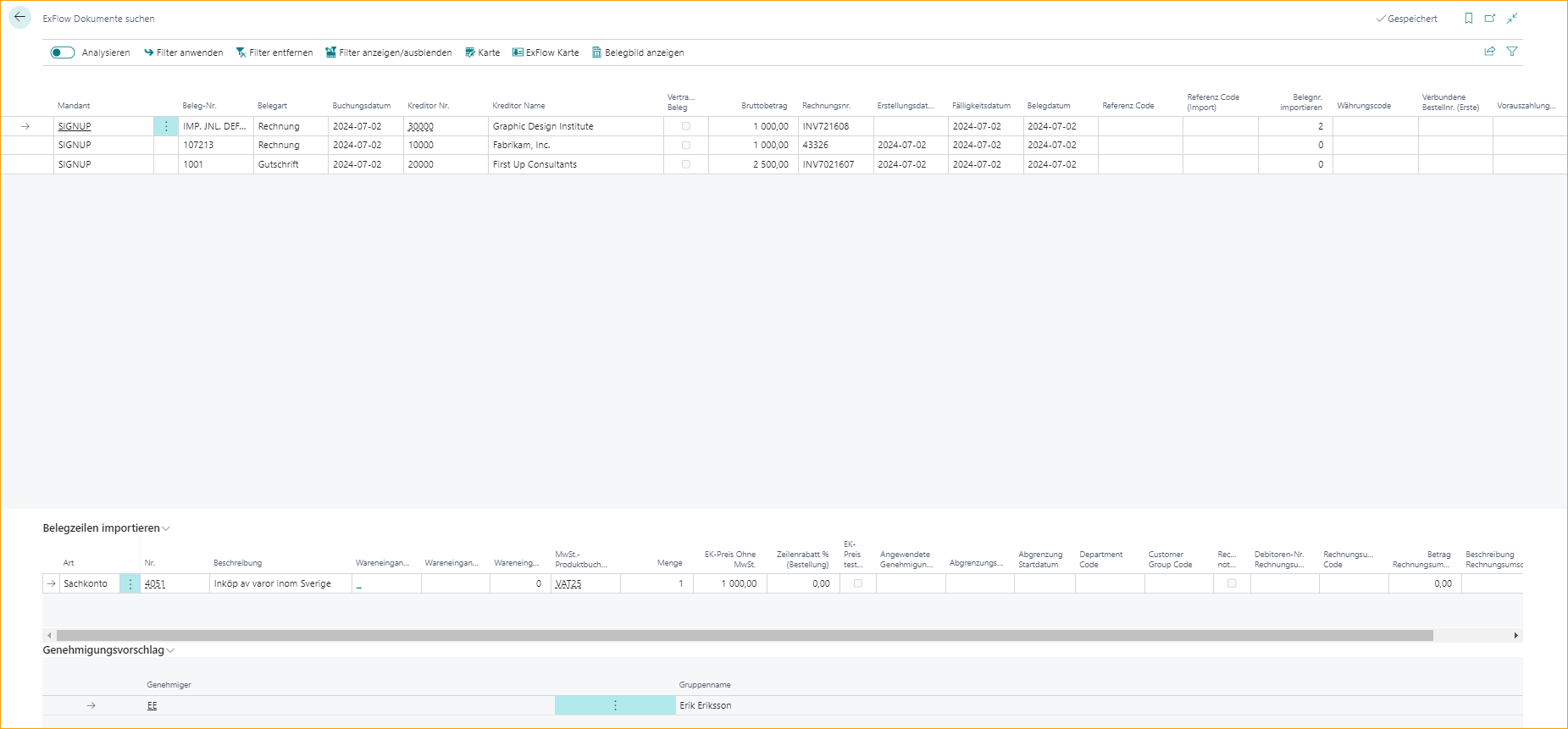
Task: Click the share icon
Action: 1490,52
